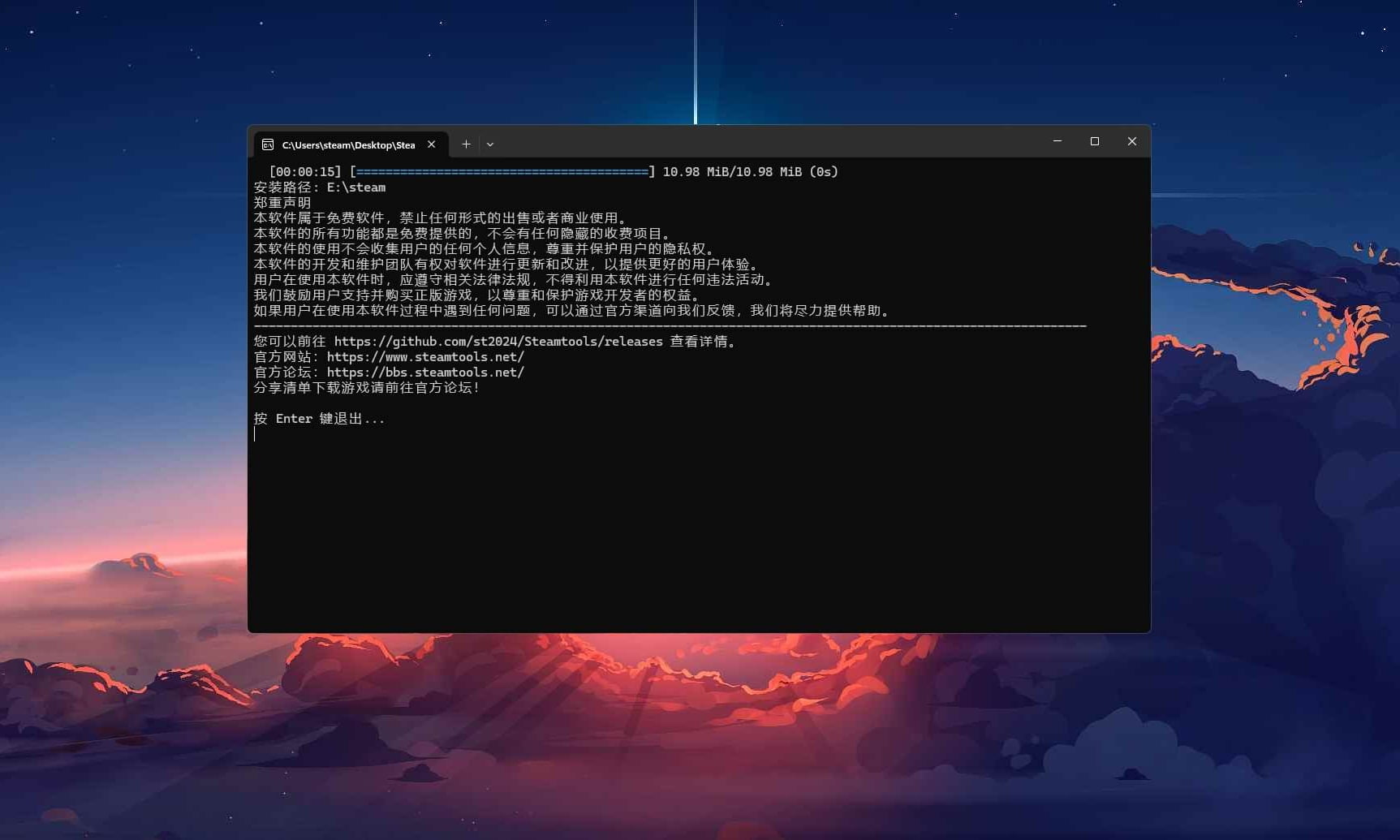Click the 安装路径: E:\steam line
1400x840 pixels.
(320, 187)
